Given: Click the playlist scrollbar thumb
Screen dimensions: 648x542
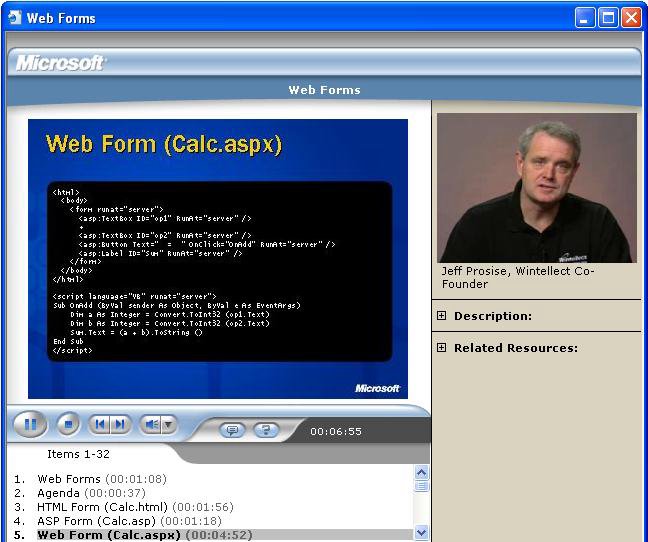Looking at the screenshot, I should click(x=422, y=486).
